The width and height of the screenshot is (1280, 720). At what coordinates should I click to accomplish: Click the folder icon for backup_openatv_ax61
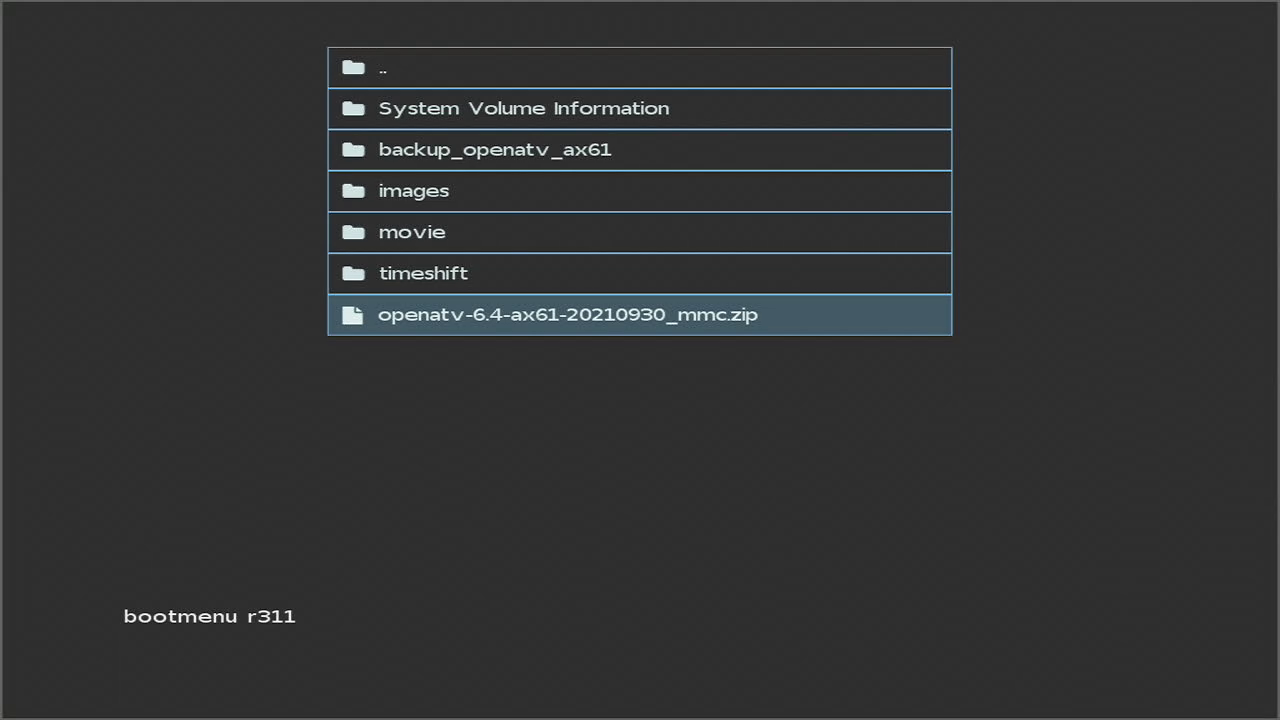pyautogui.click(x=353, y=150)
